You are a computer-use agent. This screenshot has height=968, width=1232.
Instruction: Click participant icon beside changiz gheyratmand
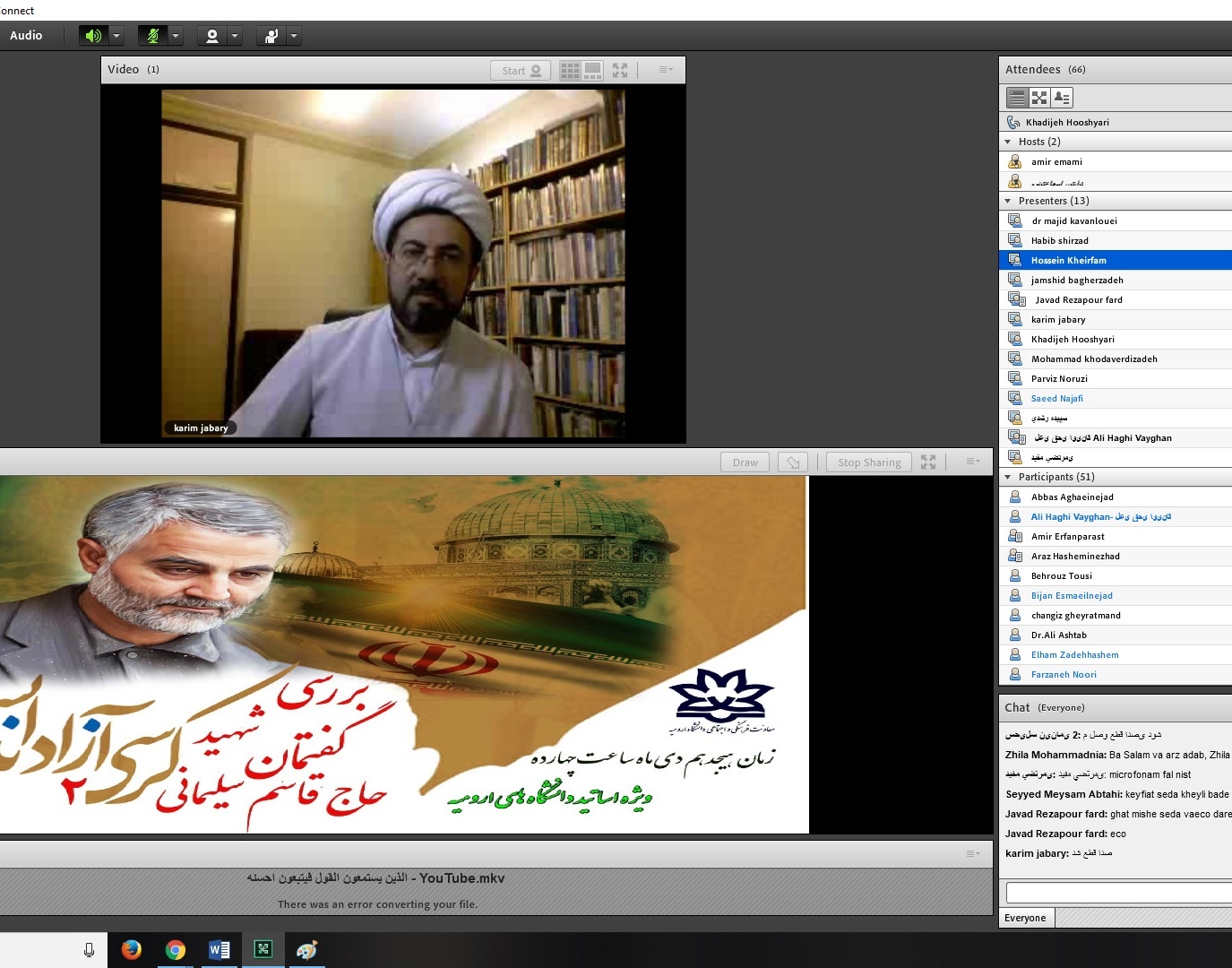click(1015, 615)
